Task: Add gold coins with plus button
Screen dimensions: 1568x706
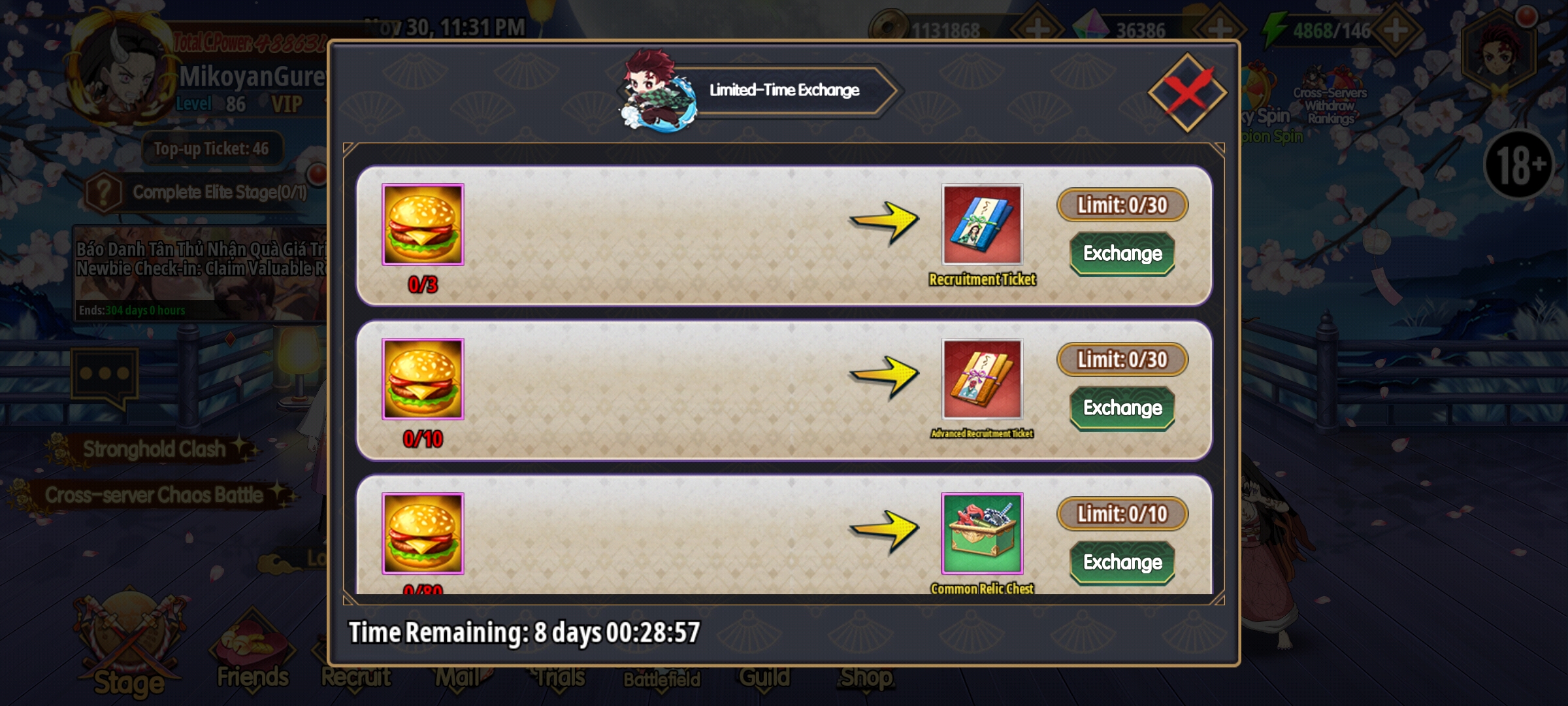Action: [1037, 29]
